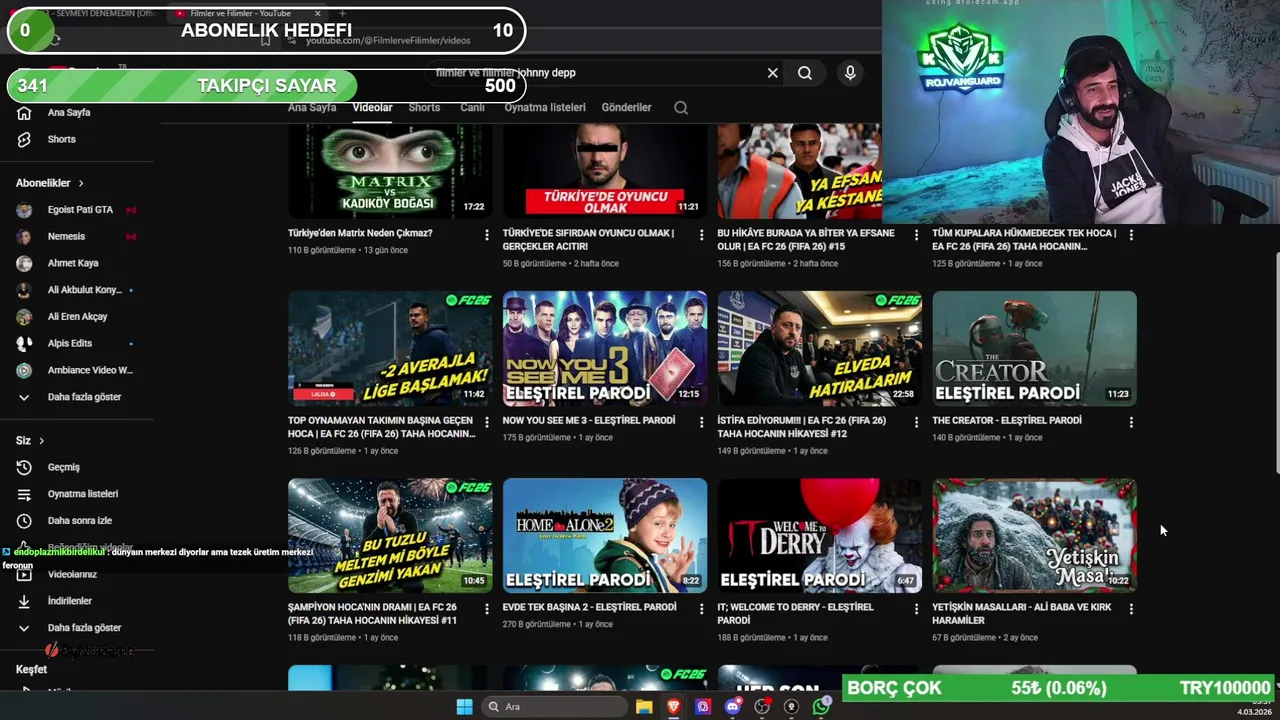Screen dimensions: 1280x720
Task: Open Alpis Edits subscription channel
Action: tap(69, 344)
